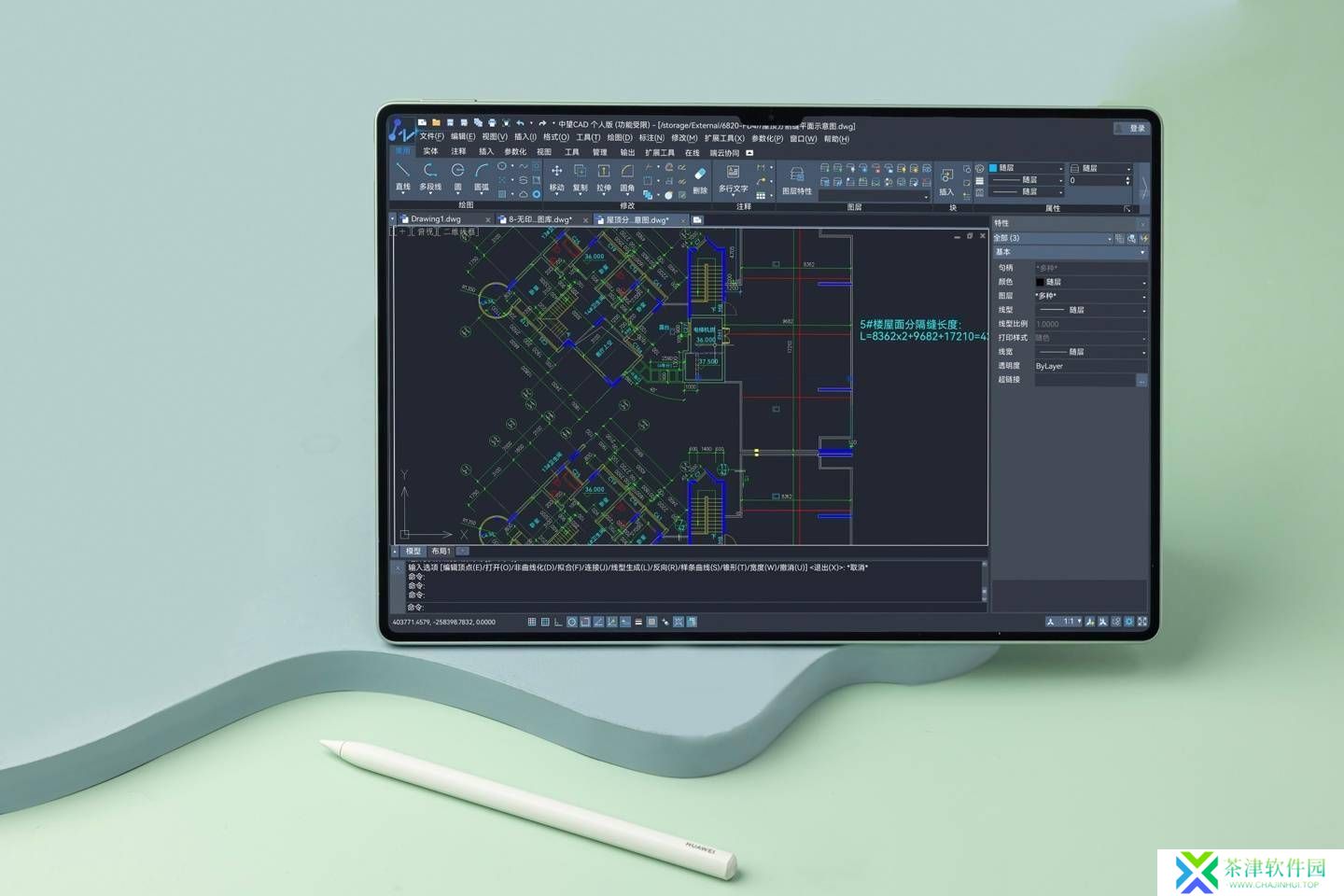Toggle object snap in status bar
Screen dimensions: 1344x896
pyautogui.click(x=585, y=622)
